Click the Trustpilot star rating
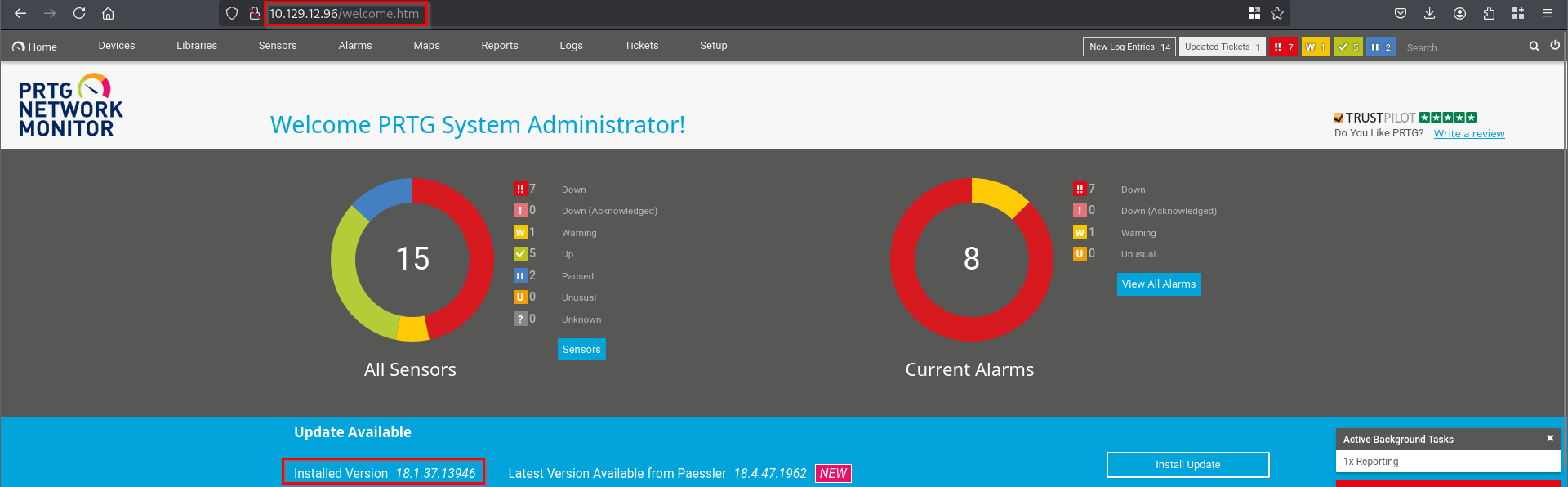This screenshot has width=1568, height=487. point(1448,118)
